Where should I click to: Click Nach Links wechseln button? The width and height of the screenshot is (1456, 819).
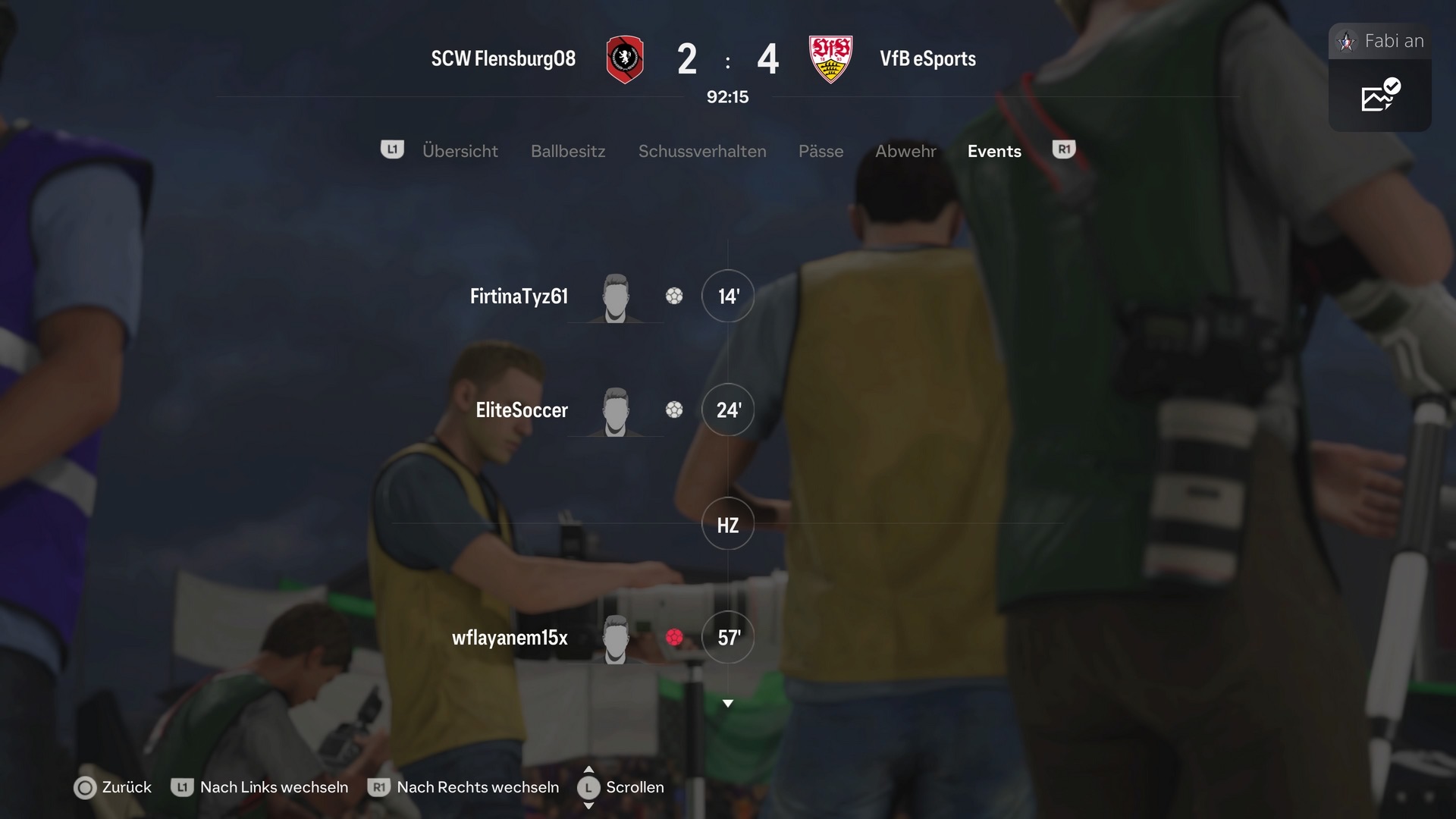tap(259, 787)
